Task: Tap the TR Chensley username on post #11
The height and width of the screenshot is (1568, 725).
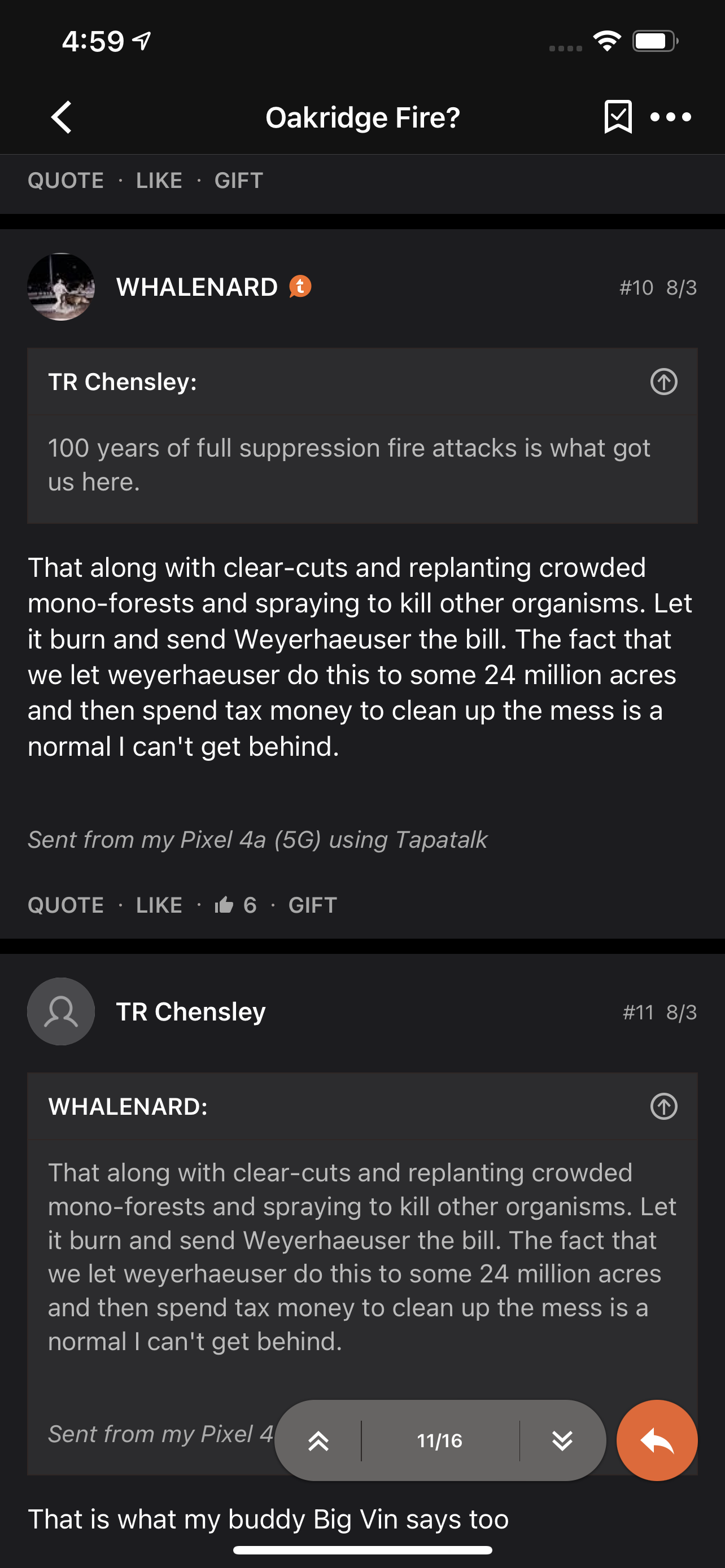Action: [x=190, y=1011]
